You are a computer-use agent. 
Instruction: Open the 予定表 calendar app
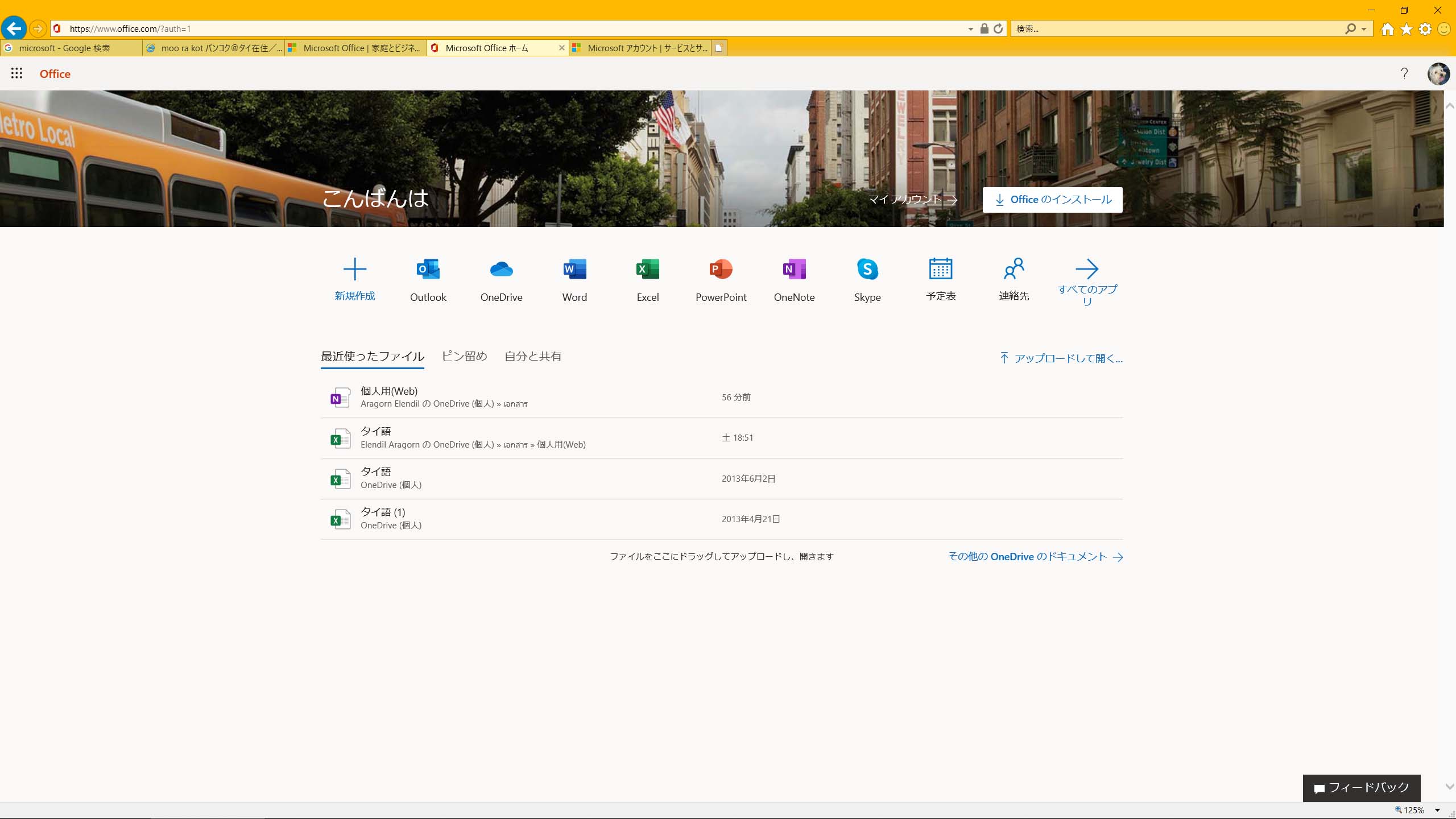coord(941,280)
